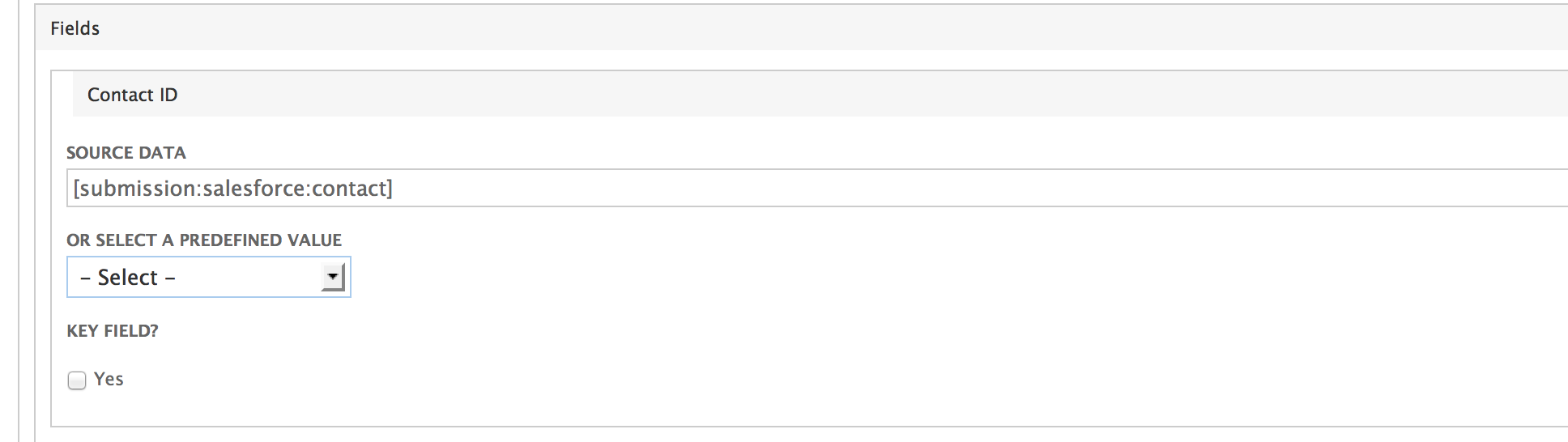Click the 'Yes' label beside the checkbox
1568x442 pixels.
click(109, 380)
